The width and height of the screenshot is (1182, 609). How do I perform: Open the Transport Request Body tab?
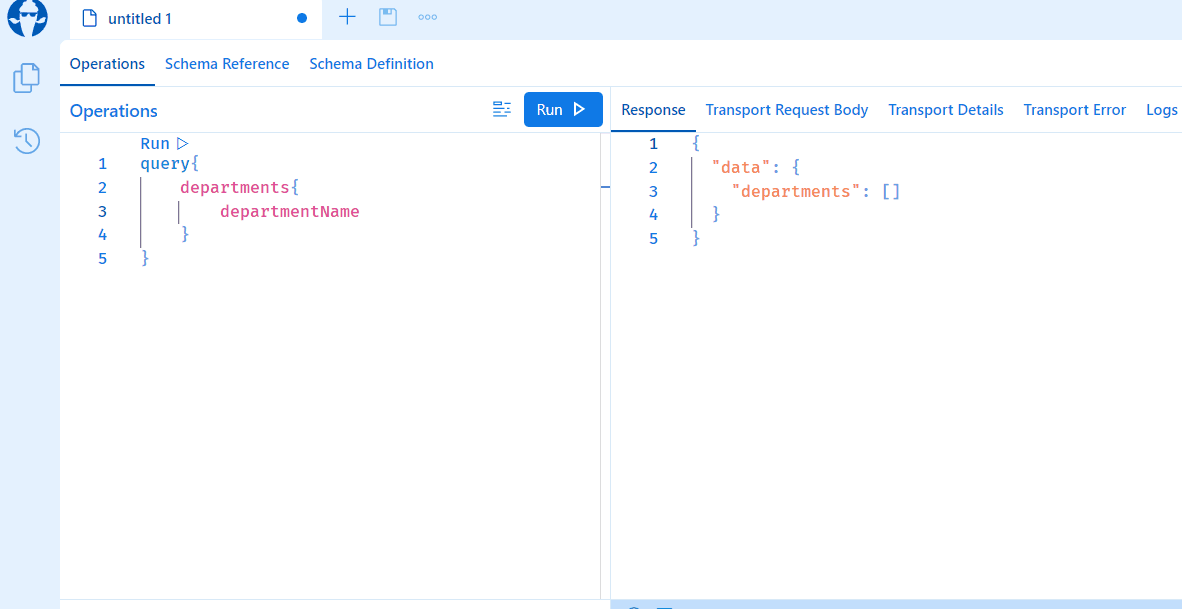(x=787, y=110)
